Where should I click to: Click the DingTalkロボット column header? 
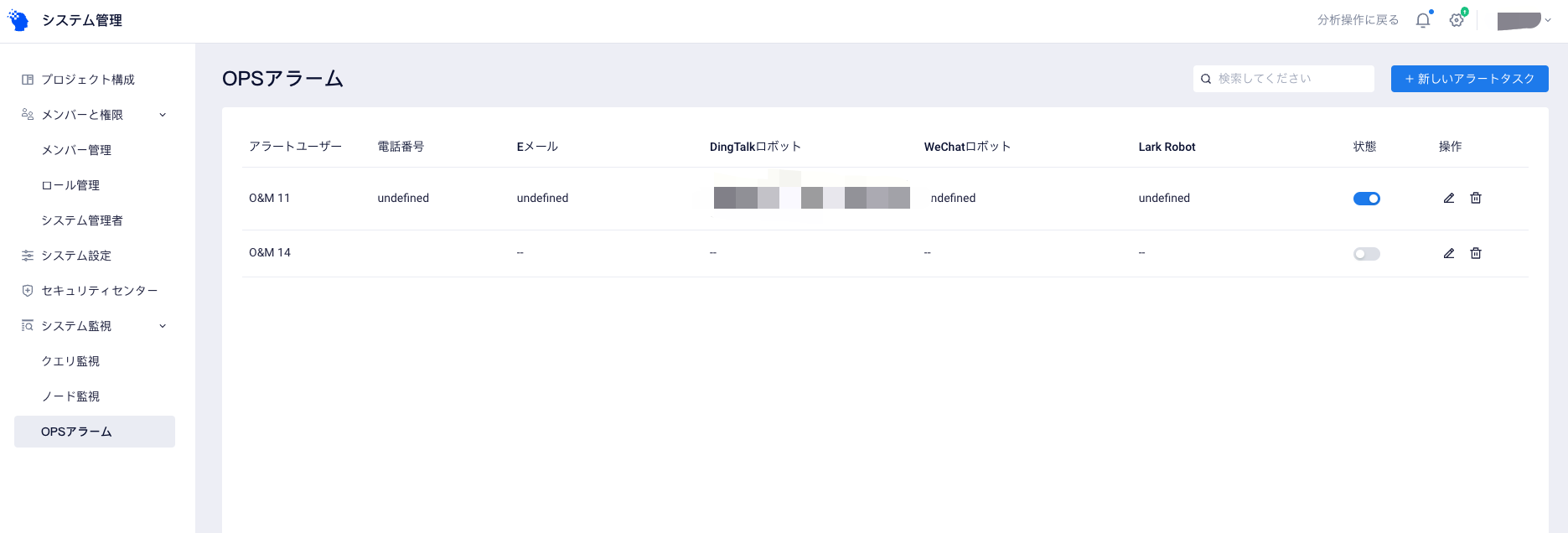coord(755,147)
